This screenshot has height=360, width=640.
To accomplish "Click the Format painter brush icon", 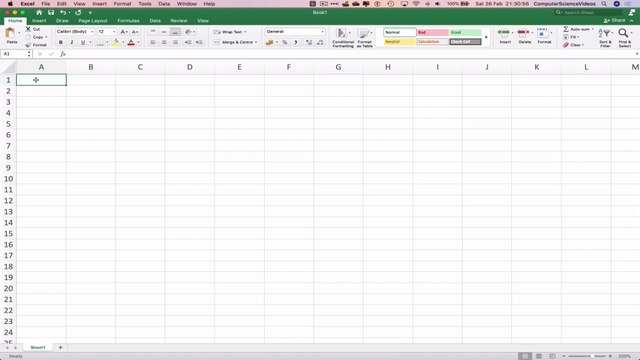I will coord(28,45).
